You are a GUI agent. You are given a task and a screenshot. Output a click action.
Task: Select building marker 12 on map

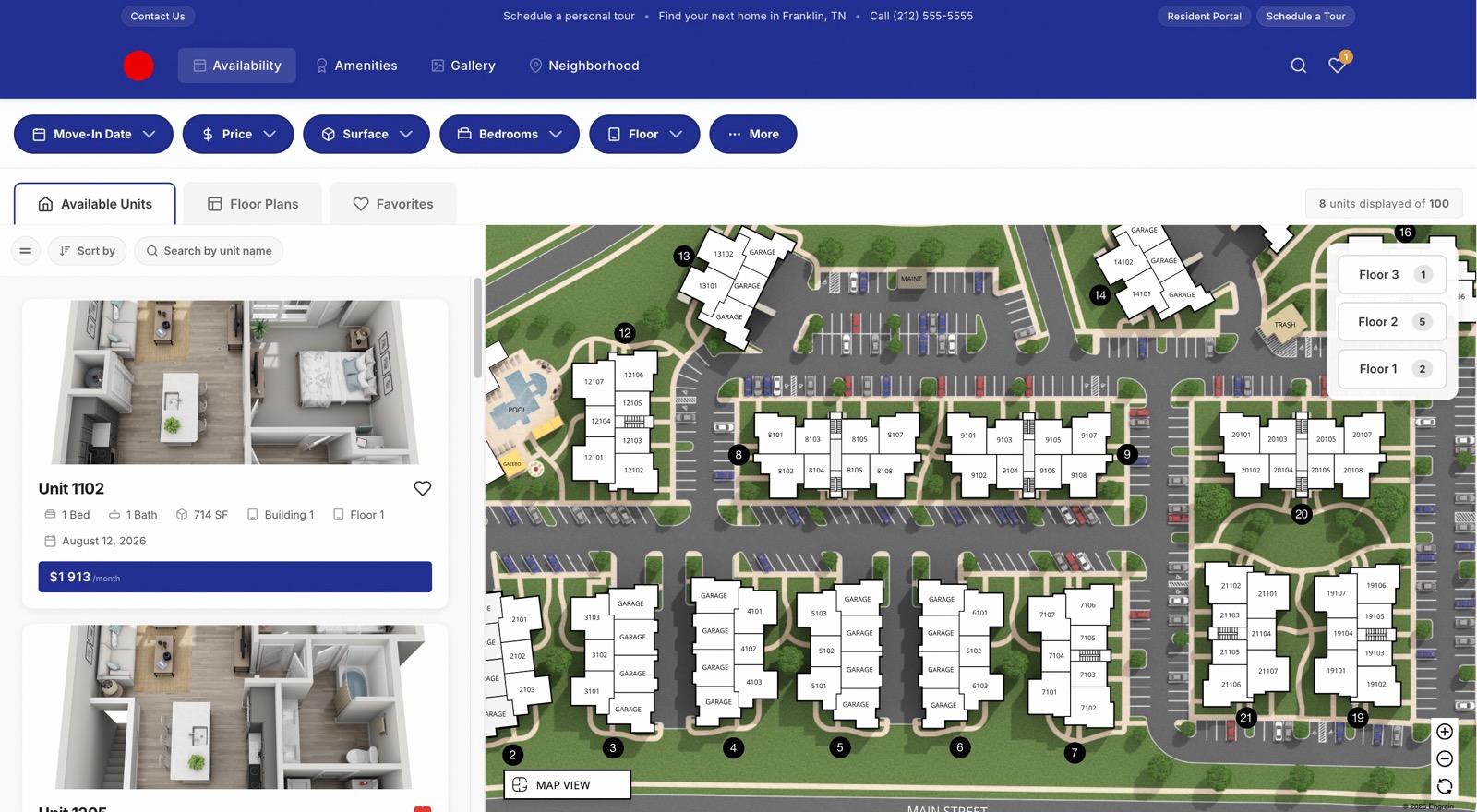click(x=625, y=333)
